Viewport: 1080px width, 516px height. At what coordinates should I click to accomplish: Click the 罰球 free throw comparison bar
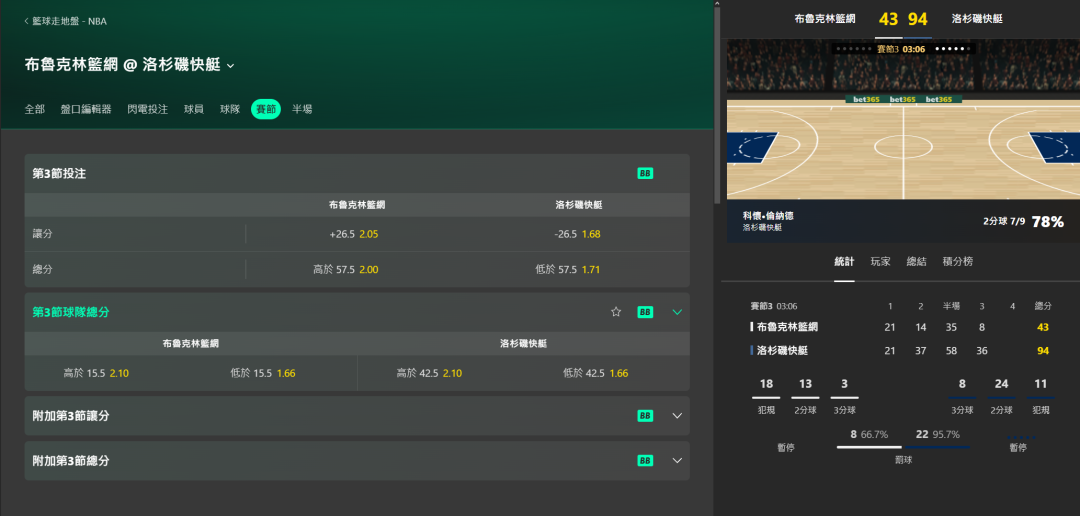(x=903, y=447)
